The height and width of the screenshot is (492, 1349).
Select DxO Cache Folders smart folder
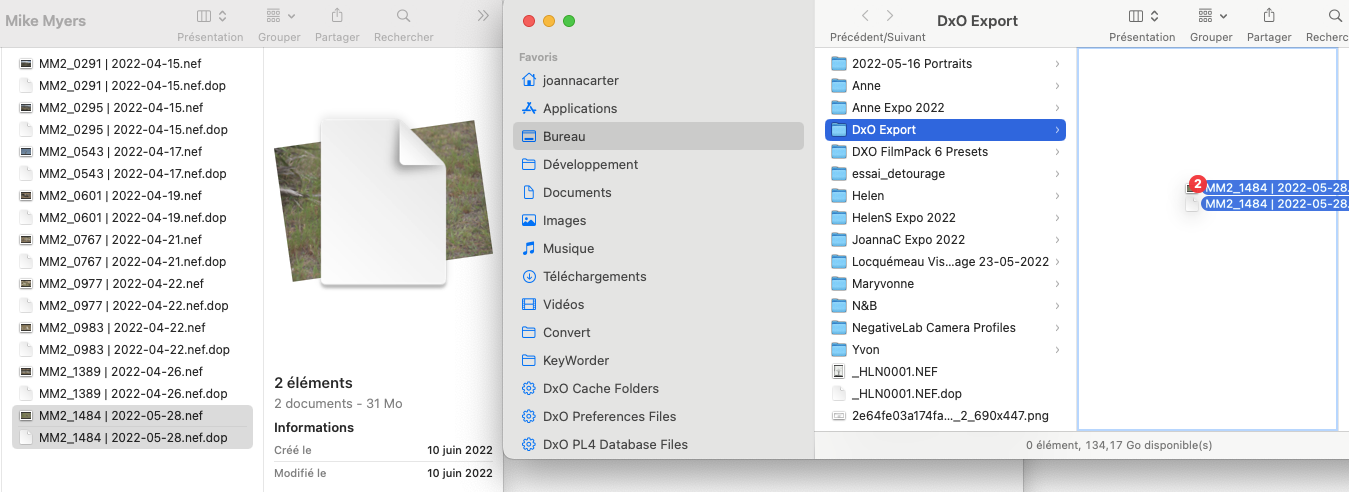coord(600,388)
